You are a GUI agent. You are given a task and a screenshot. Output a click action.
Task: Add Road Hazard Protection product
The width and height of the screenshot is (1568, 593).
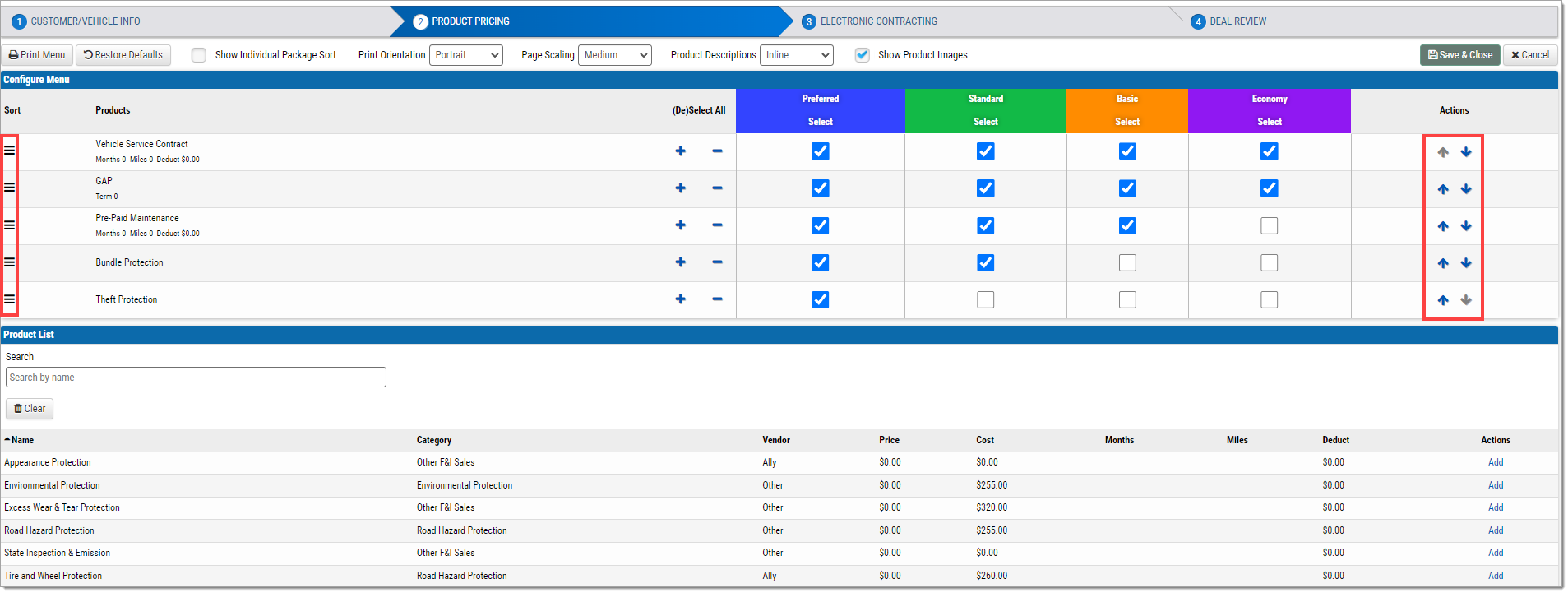(x=1496, y=530)
